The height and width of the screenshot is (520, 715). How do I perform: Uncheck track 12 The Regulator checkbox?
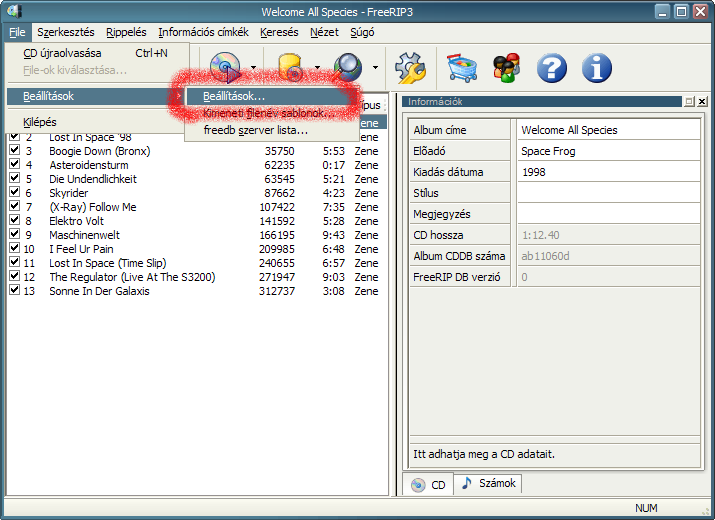tap(15, 276)
